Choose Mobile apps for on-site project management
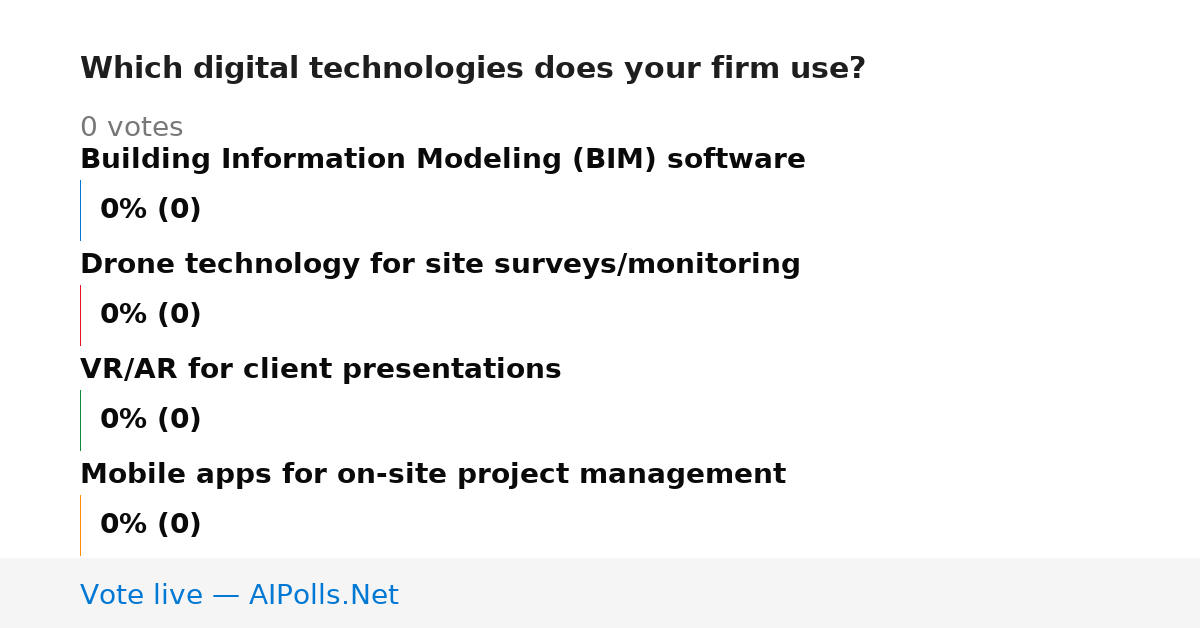The image size is (1200, 628). point(433,475)
